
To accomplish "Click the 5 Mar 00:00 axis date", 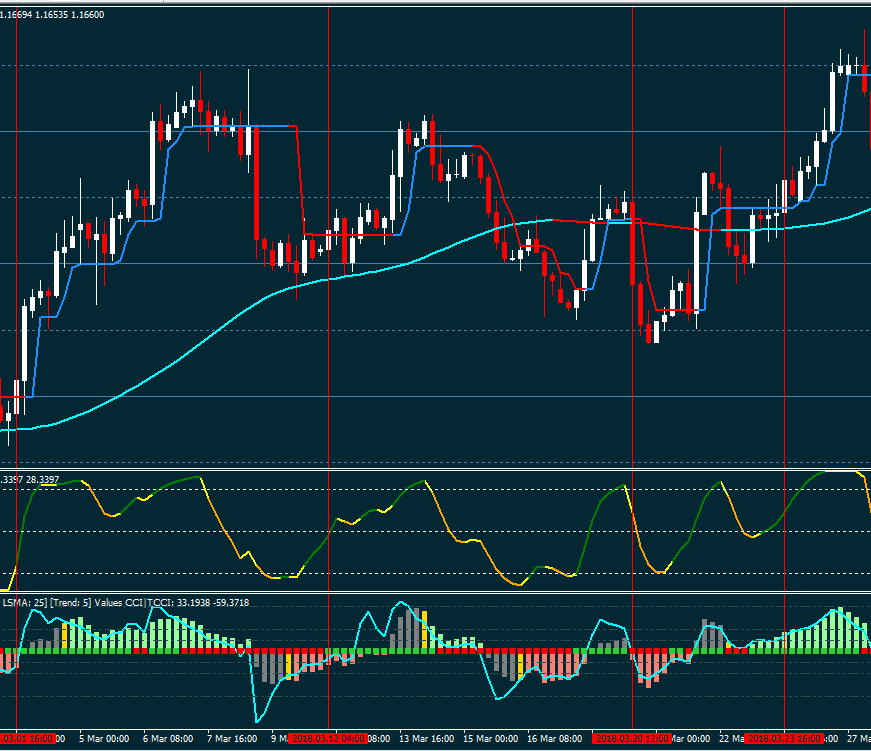I will pyautogui.click(x=104, y=739).
